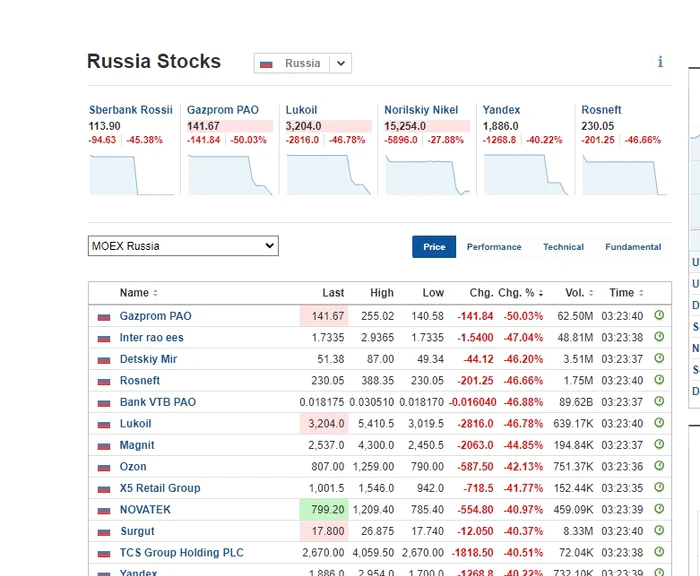Screen dimensions: 700x576
Task: Sort by the Vol. column header
Action: pos(578,293)
